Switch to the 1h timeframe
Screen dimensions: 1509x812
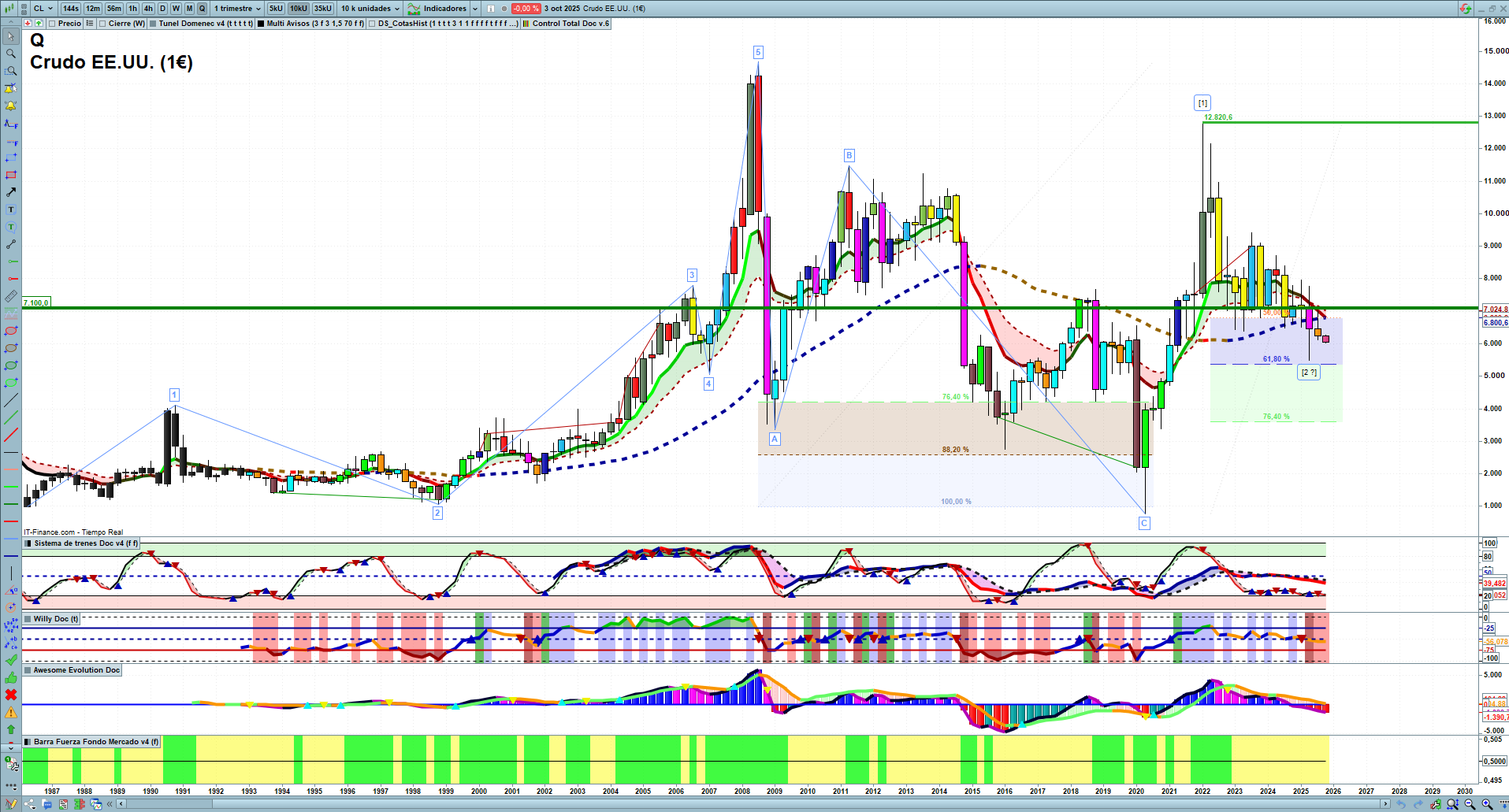pyautogui.click(x=132, y=9)
